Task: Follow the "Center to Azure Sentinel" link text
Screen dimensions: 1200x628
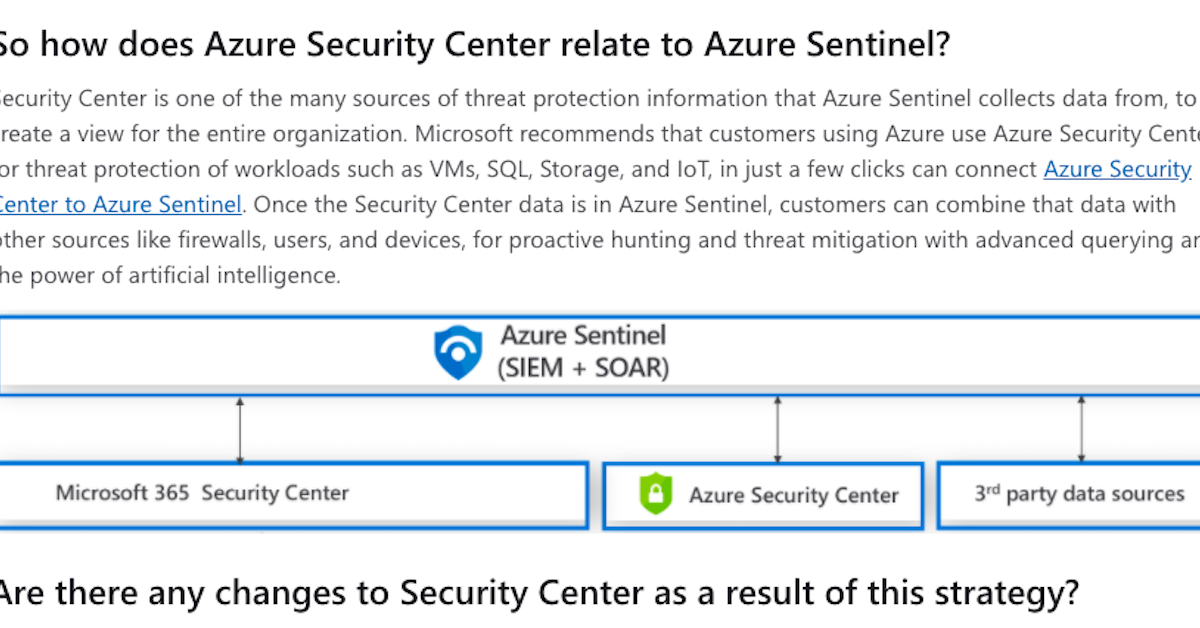Action: point(120,205)
